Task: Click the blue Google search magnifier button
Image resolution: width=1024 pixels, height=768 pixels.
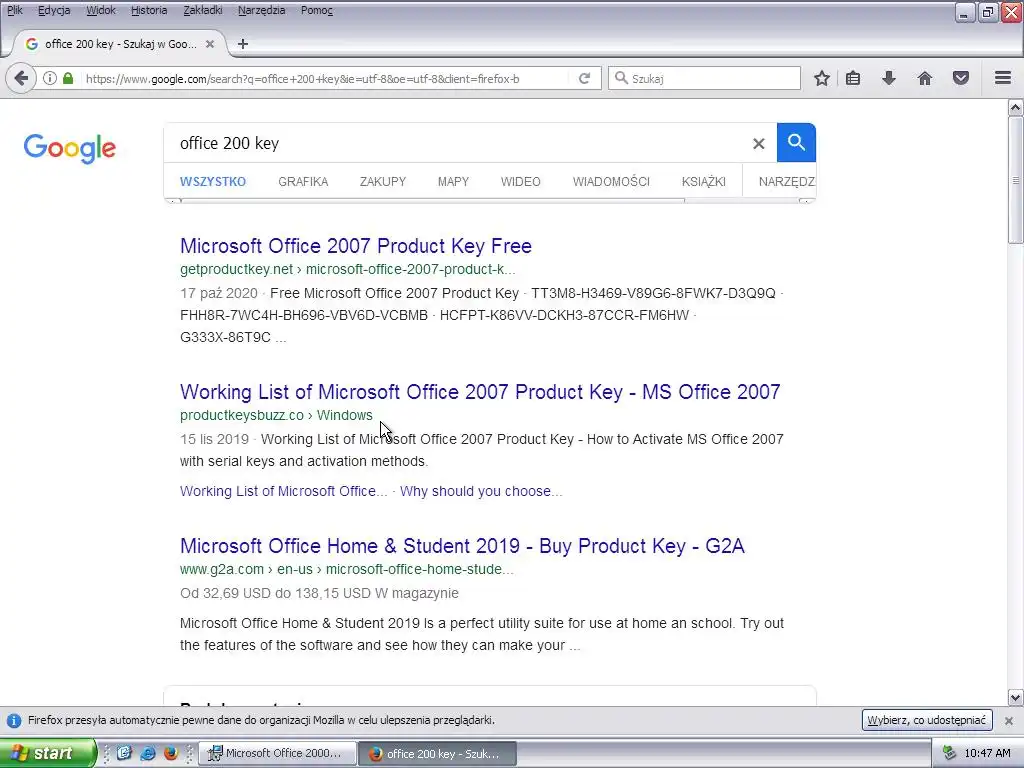Action: pyautogui.click(x=796, y=142)
